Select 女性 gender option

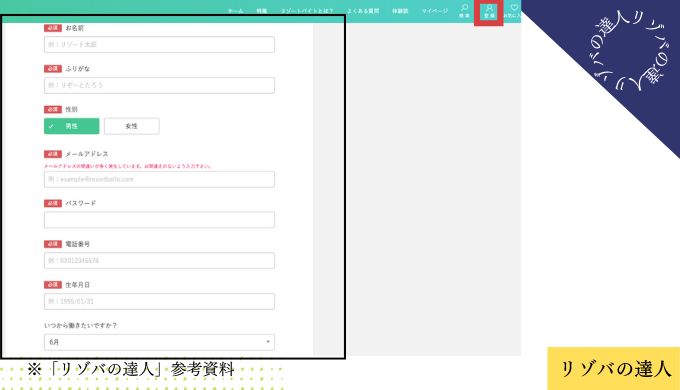pos(131,126)
